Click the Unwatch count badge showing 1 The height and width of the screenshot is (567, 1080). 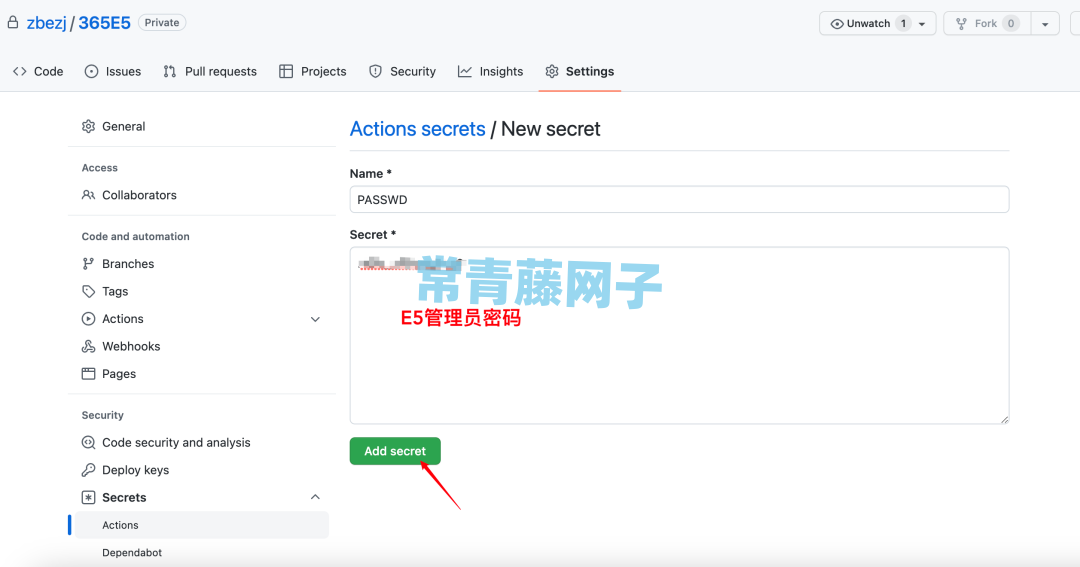(903, 24)
